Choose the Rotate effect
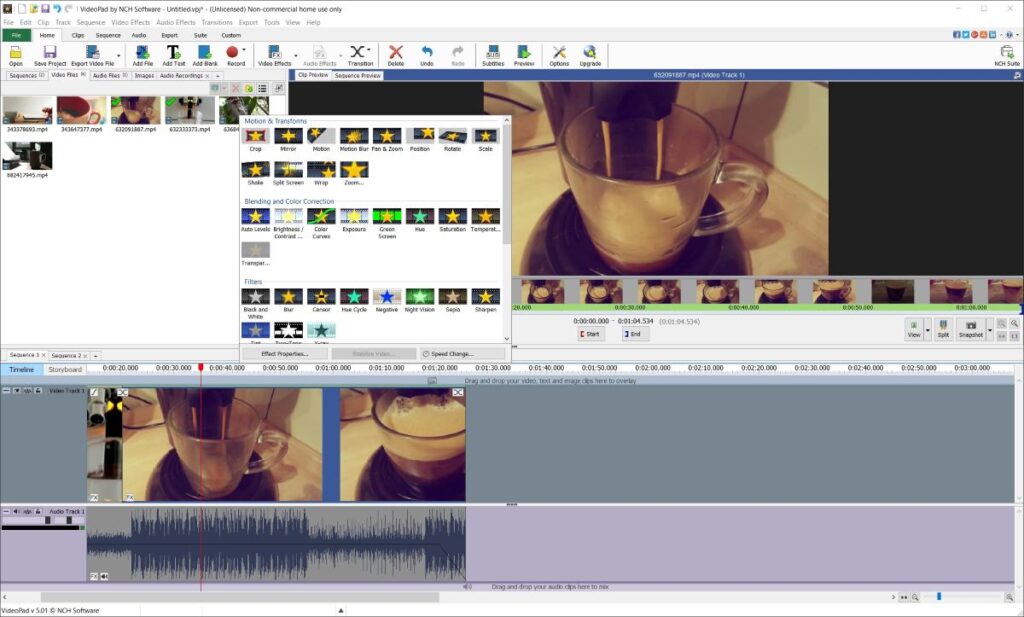 pos(452,137)
